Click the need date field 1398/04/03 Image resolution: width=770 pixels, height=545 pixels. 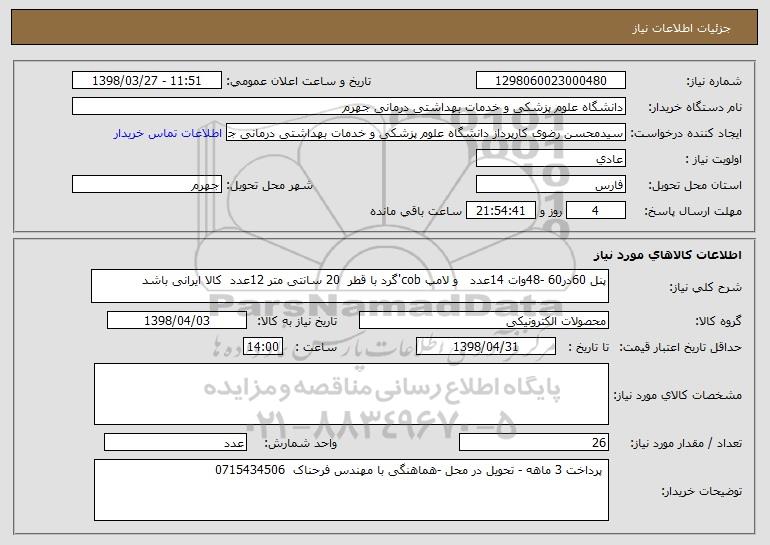[177, 321]
